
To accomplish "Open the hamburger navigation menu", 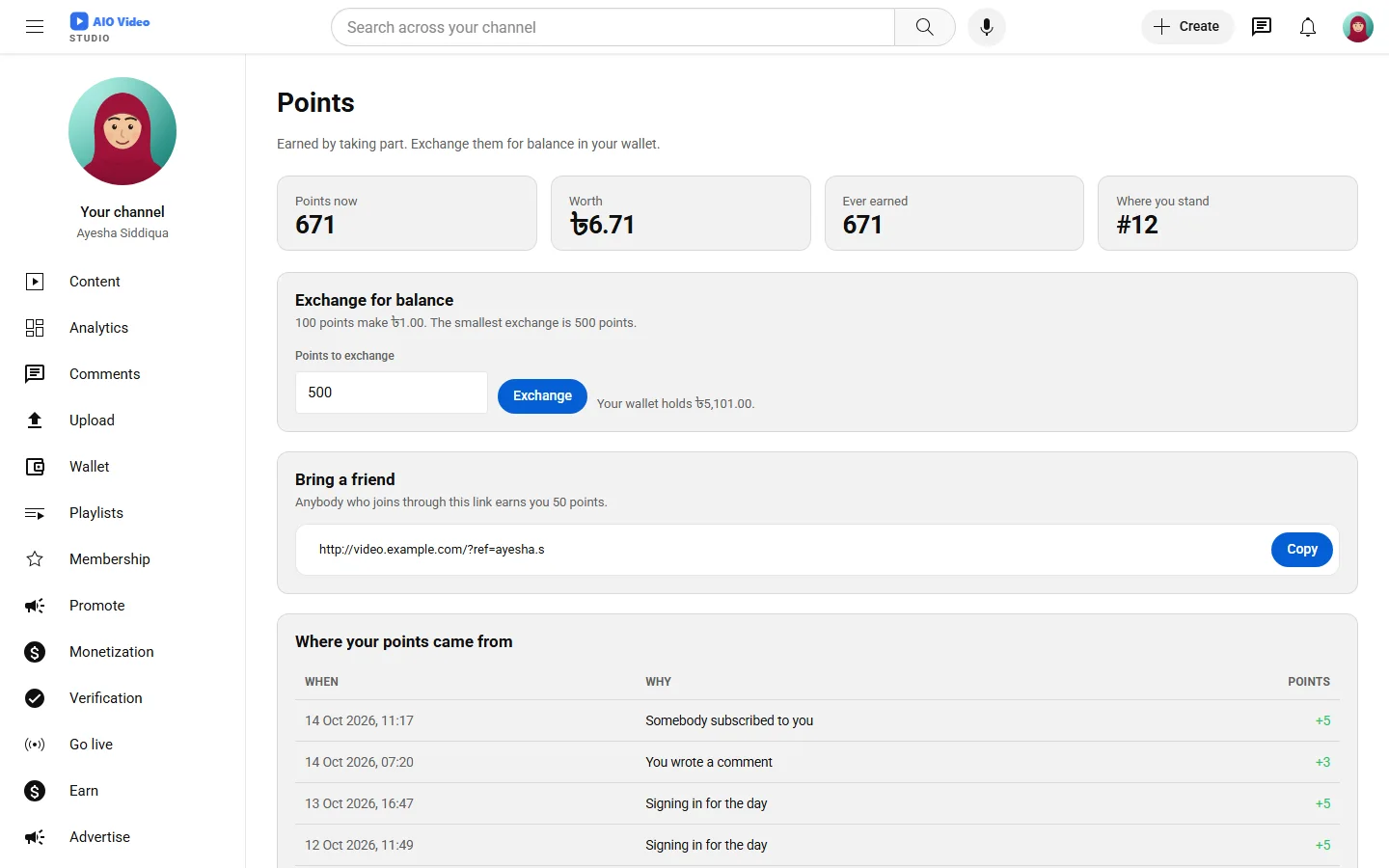I will (x=35, y=27).
